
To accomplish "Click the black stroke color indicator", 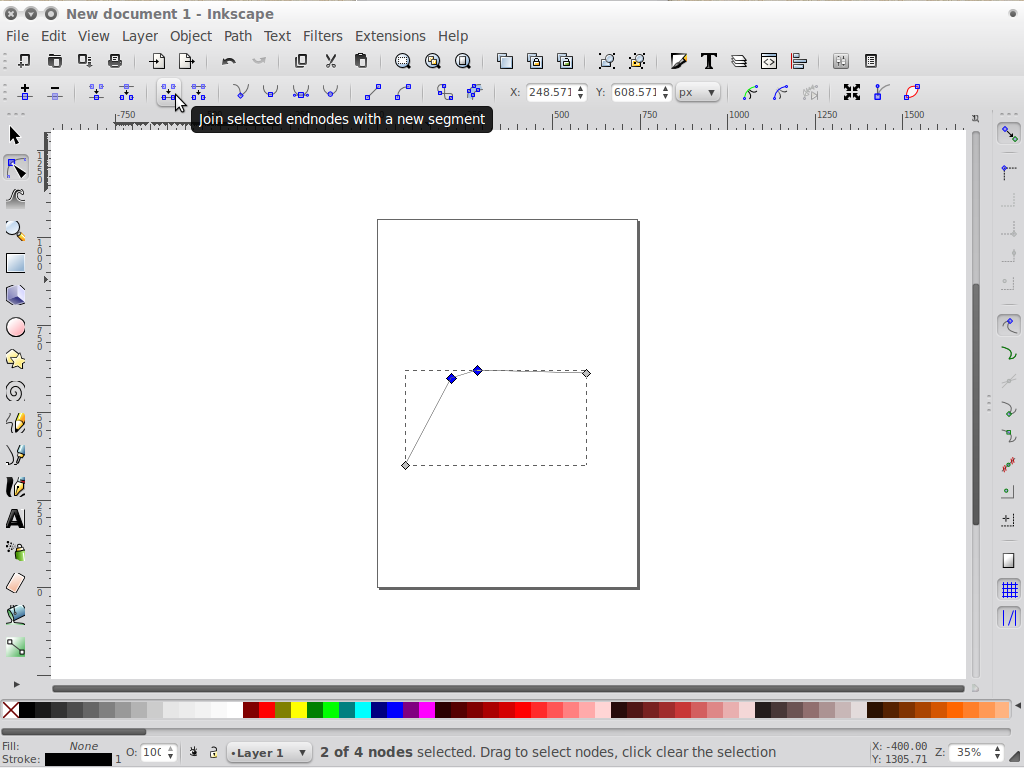I will point(78,760).
